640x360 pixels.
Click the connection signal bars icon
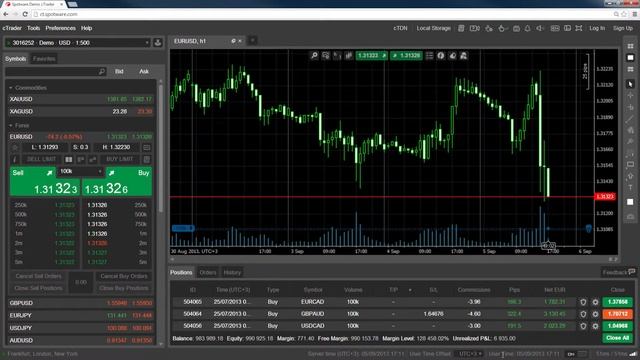coord(633,354)
